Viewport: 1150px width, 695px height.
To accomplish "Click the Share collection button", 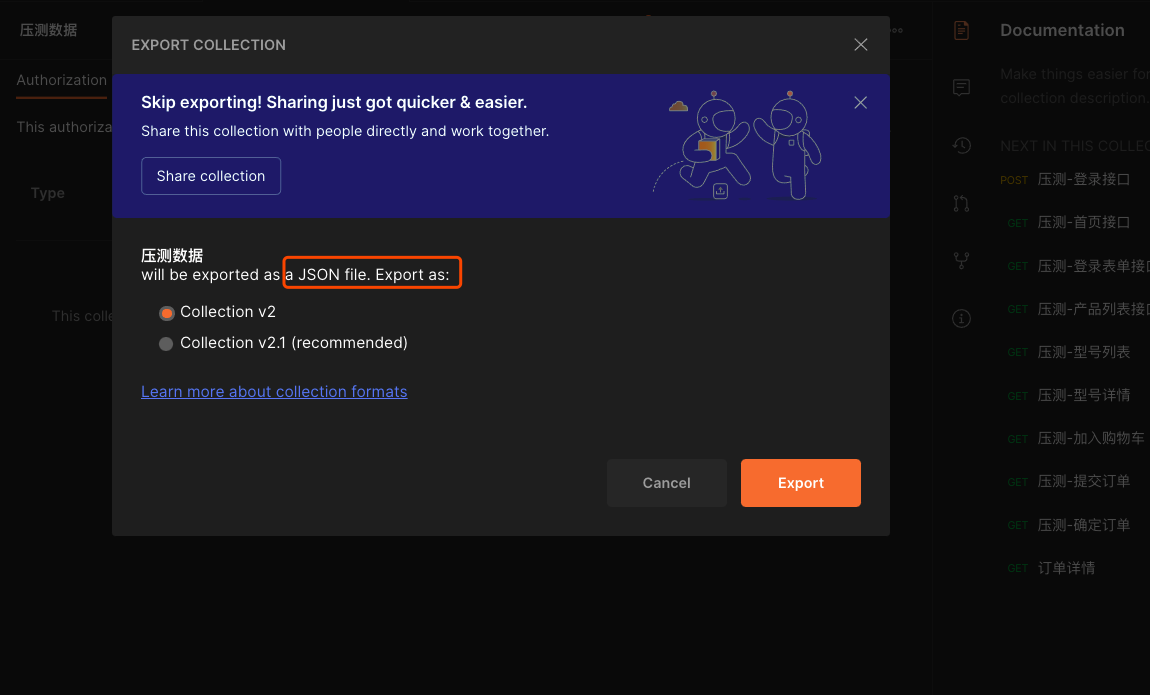I will (x=210, y=176).
